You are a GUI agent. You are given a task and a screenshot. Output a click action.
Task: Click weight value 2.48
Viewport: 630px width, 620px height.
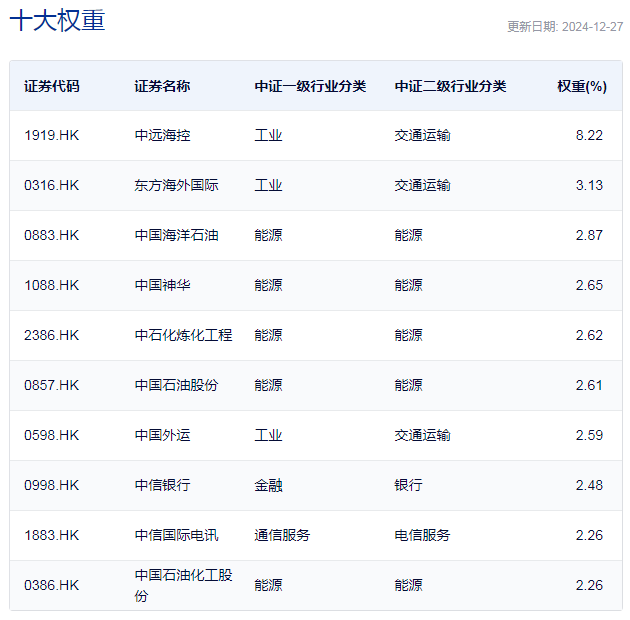589,485
